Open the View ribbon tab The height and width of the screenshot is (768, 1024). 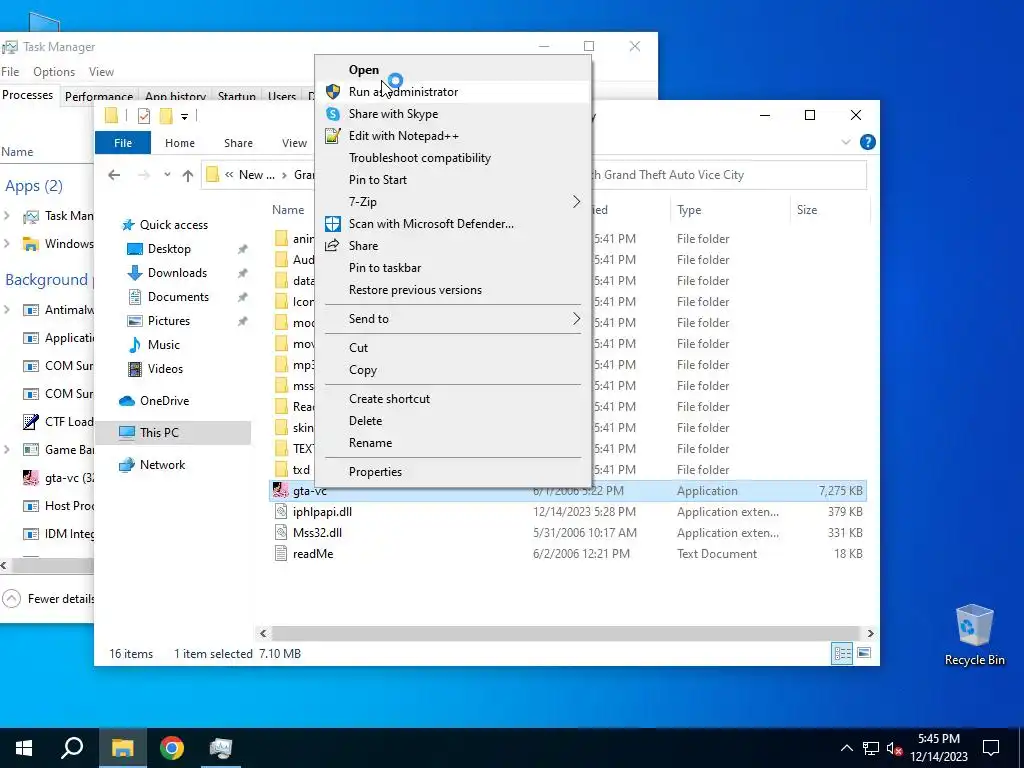click(x=295, y=143)
